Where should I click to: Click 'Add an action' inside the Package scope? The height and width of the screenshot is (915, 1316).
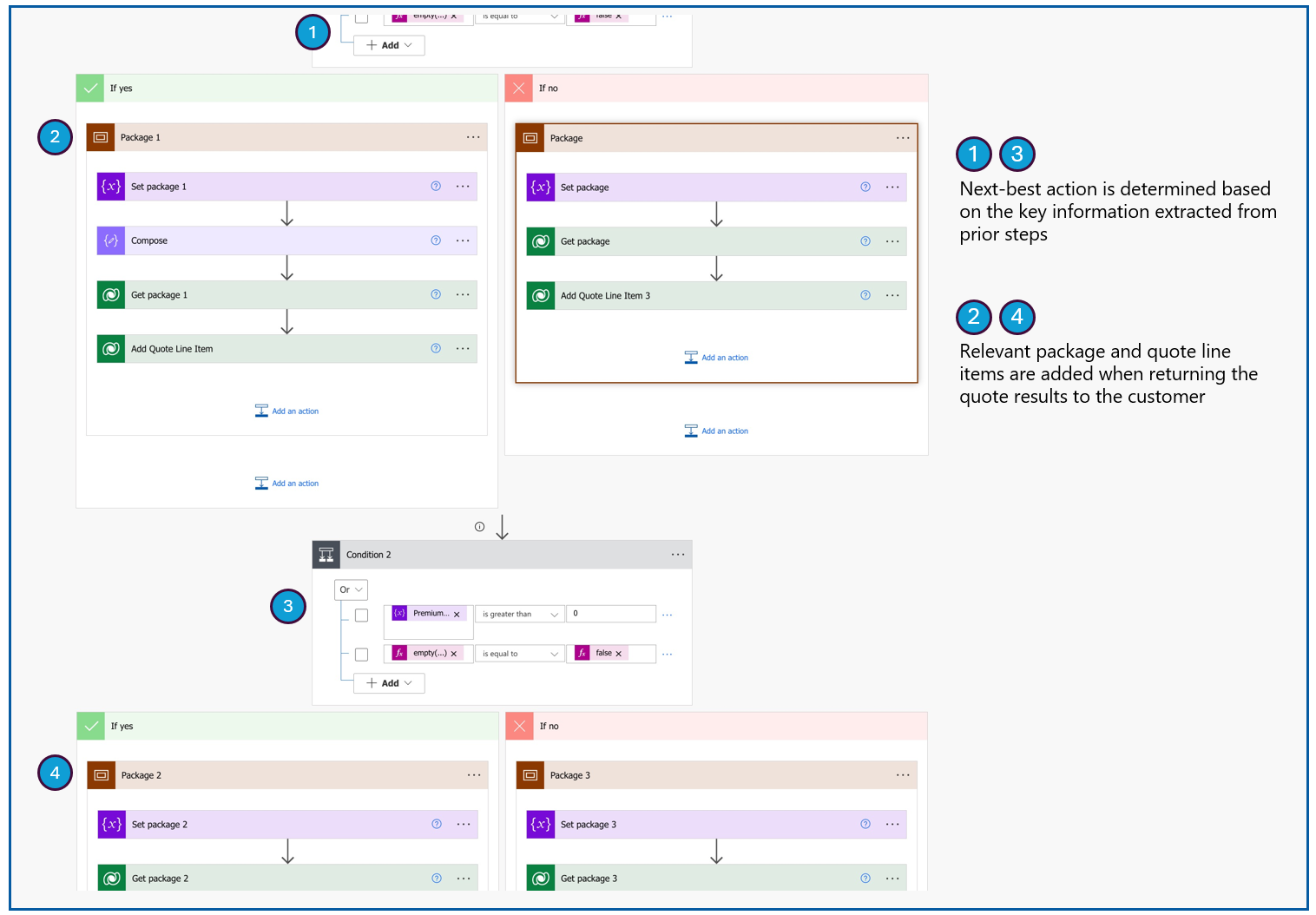coord(716,357)
